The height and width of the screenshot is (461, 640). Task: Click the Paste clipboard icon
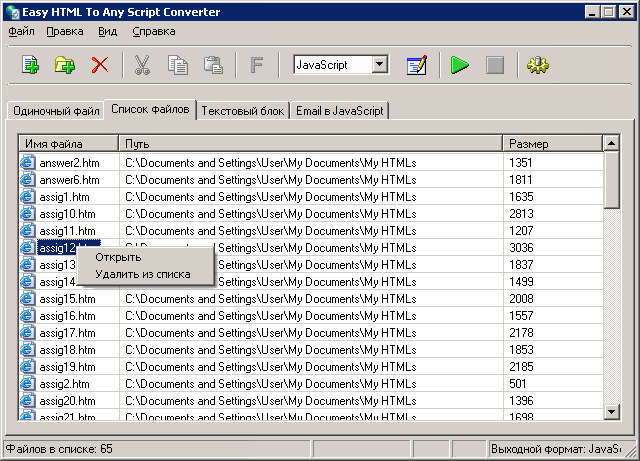(213, 65)
